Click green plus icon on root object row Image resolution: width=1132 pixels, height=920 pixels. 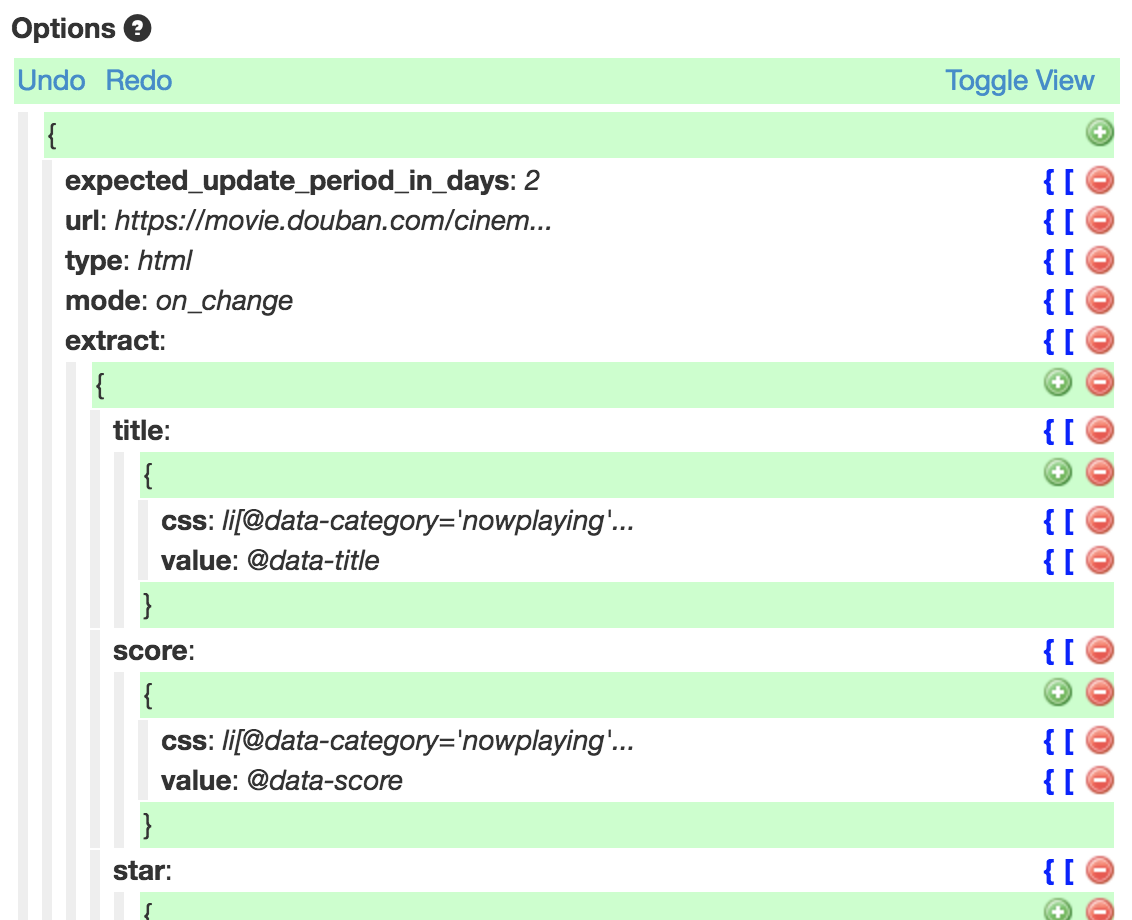[1099, 132]
